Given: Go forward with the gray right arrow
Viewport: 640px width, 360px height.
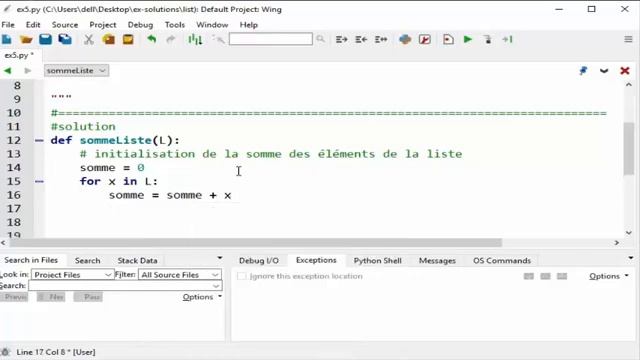Looking at the screenshot, I should tap(27, 71).
